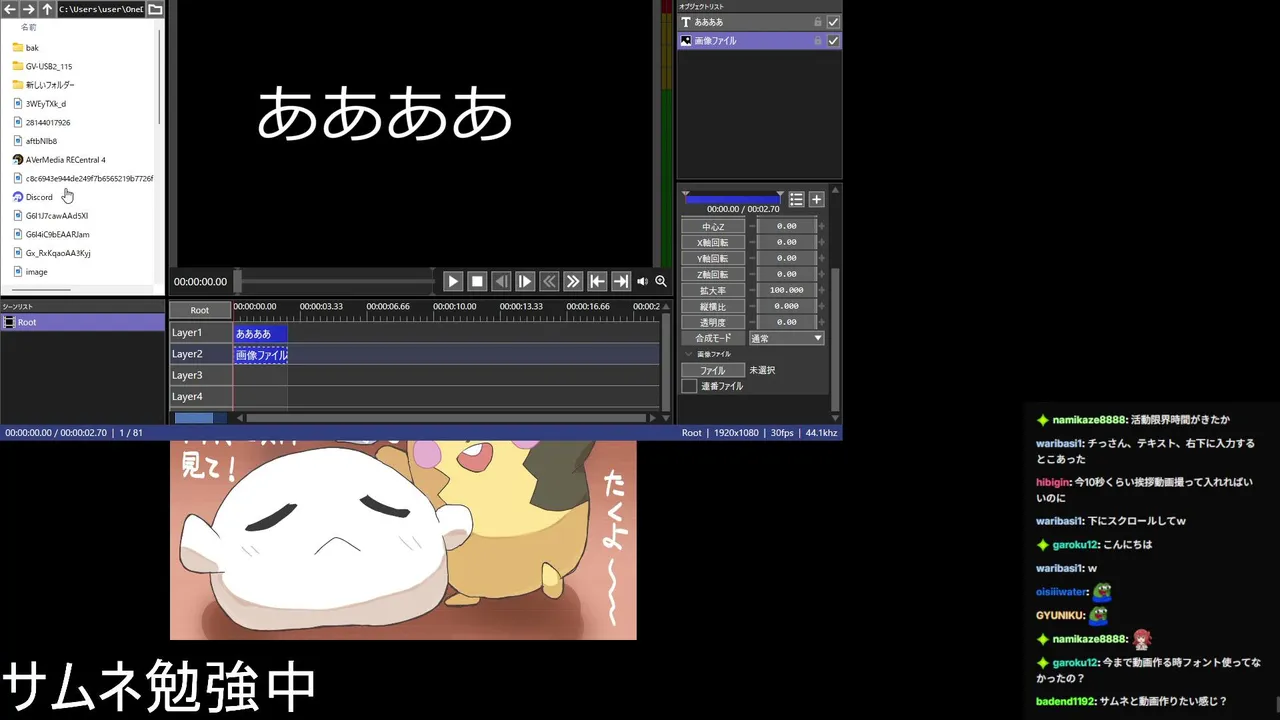Screen dimensions: 1280x720
Task: Click the 00:00:10.00 mark on timeline ruler
Action: [x=454, y=306]
